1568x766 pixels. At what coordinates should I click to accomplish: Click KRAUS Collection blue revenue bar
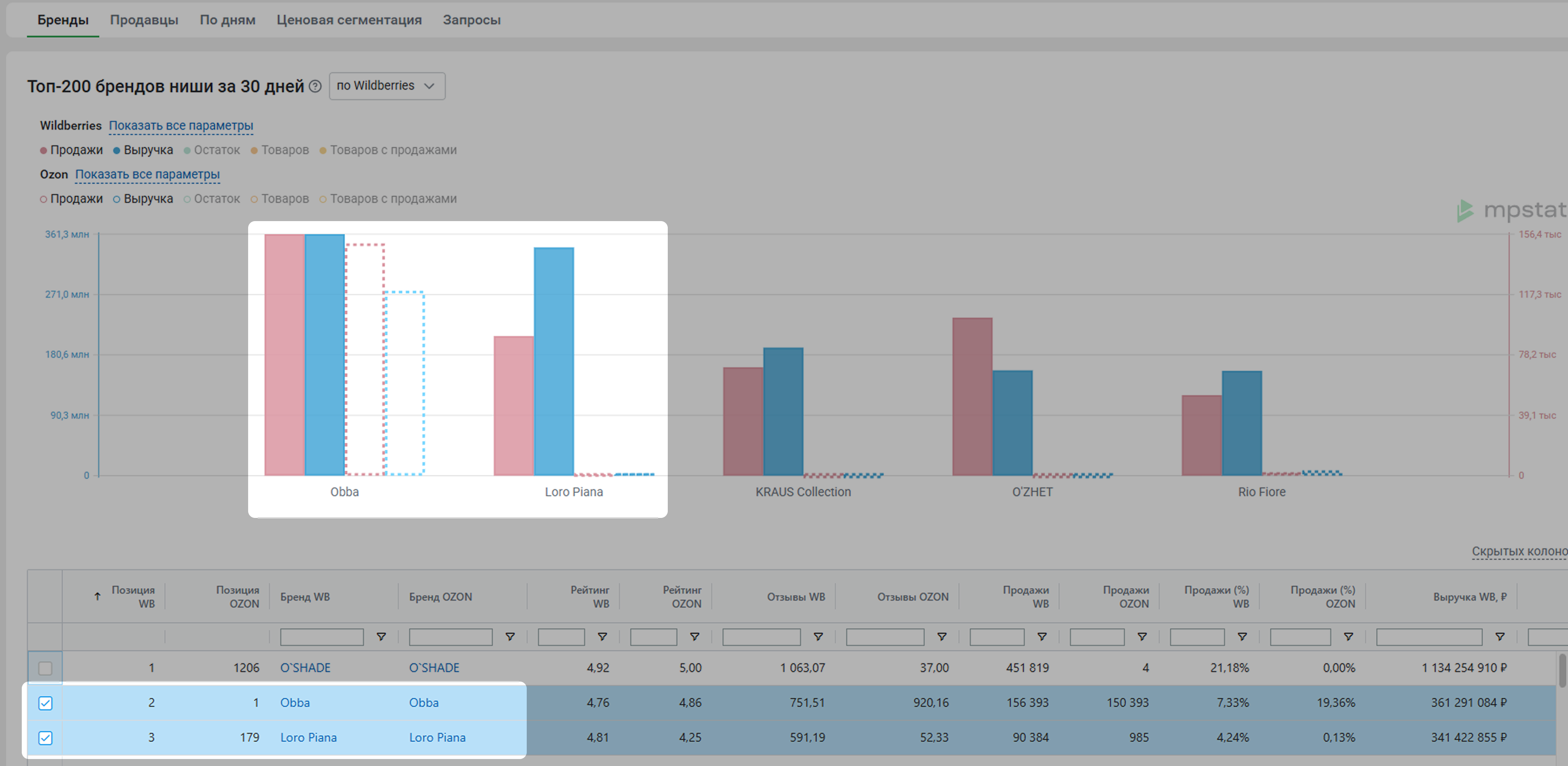(x=783, y=411)
